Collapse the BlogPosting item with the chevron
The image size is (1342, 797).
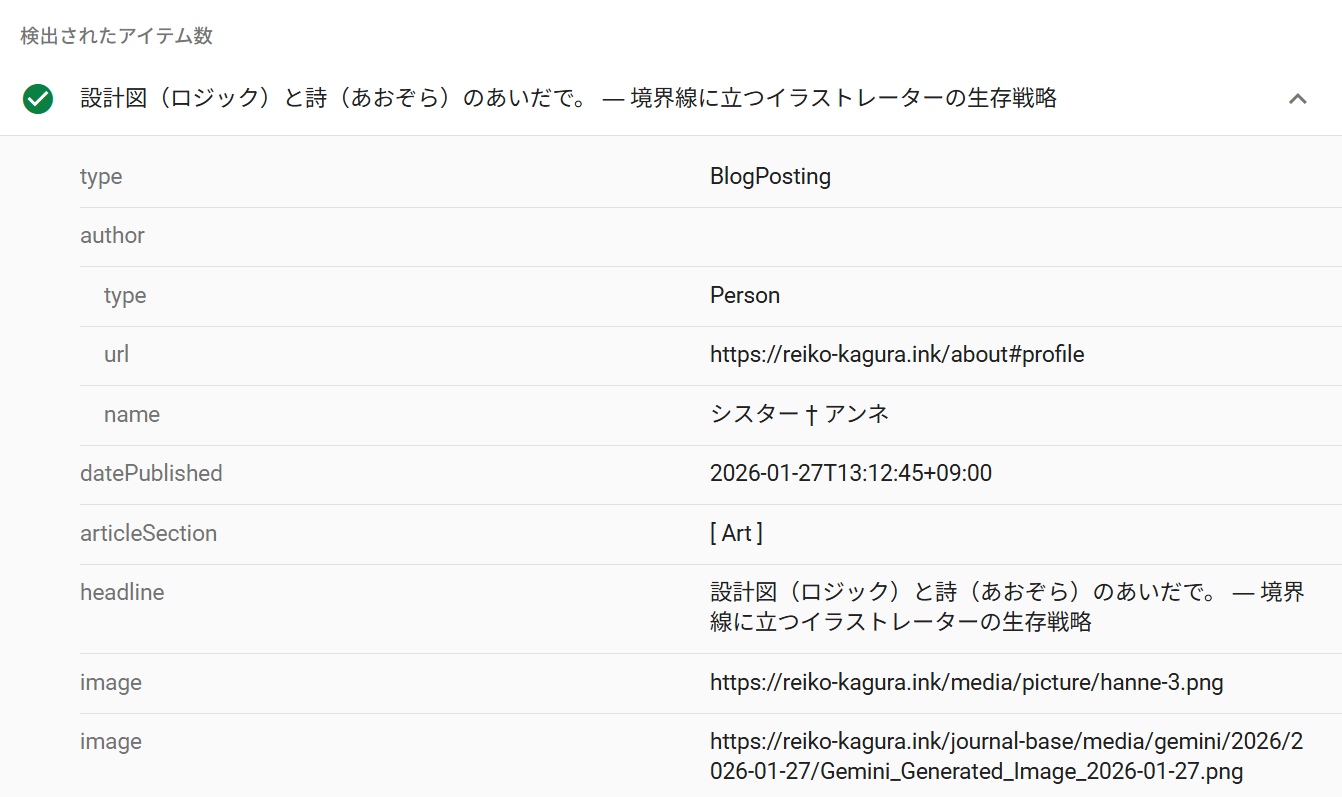1298,98
